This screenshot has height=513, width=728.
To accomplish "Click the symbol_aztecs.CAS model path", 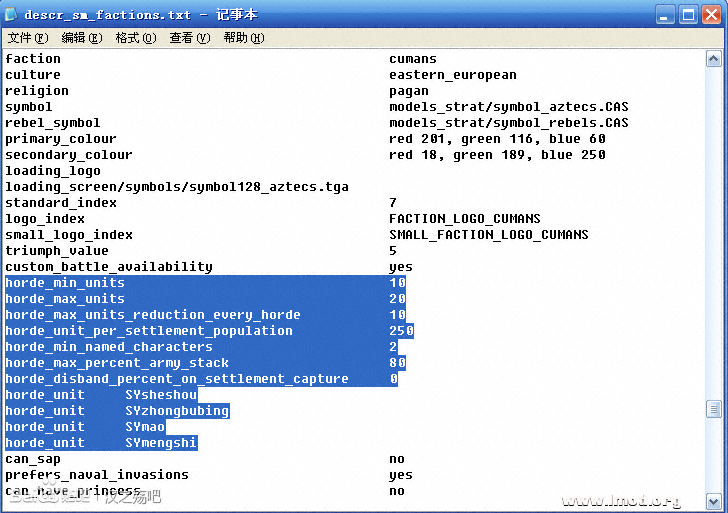I will pos(508,107).
